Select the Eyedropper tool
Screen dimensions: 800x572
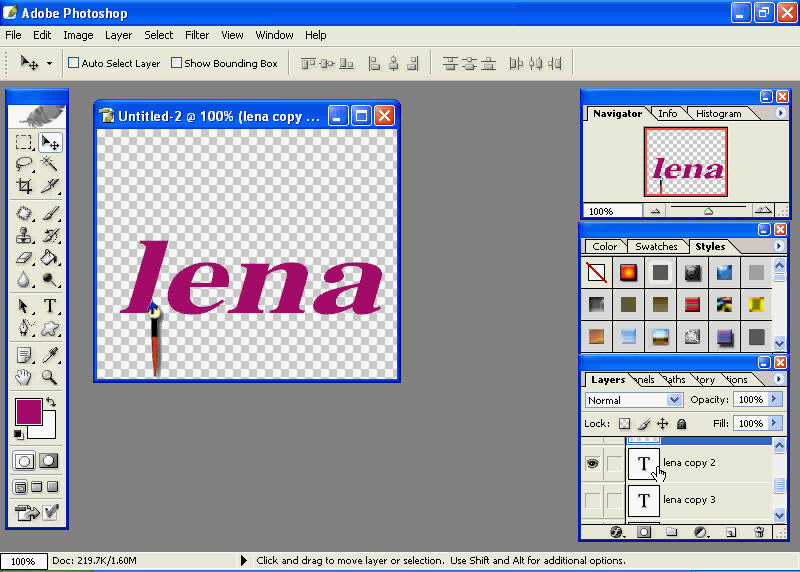pyautogui.click(x=49, y=355)
